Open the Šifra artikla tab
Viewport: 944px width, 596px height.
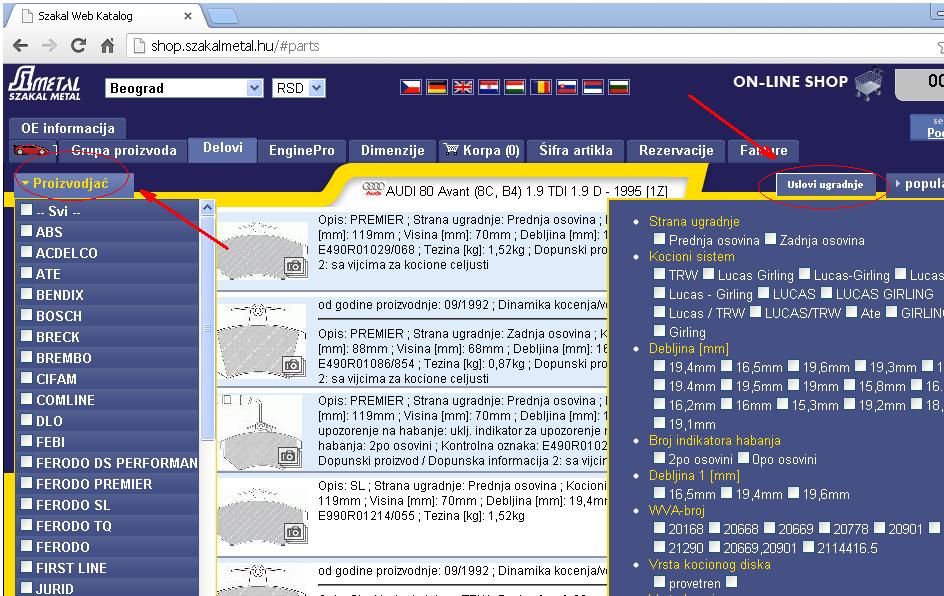click(576, 151)
